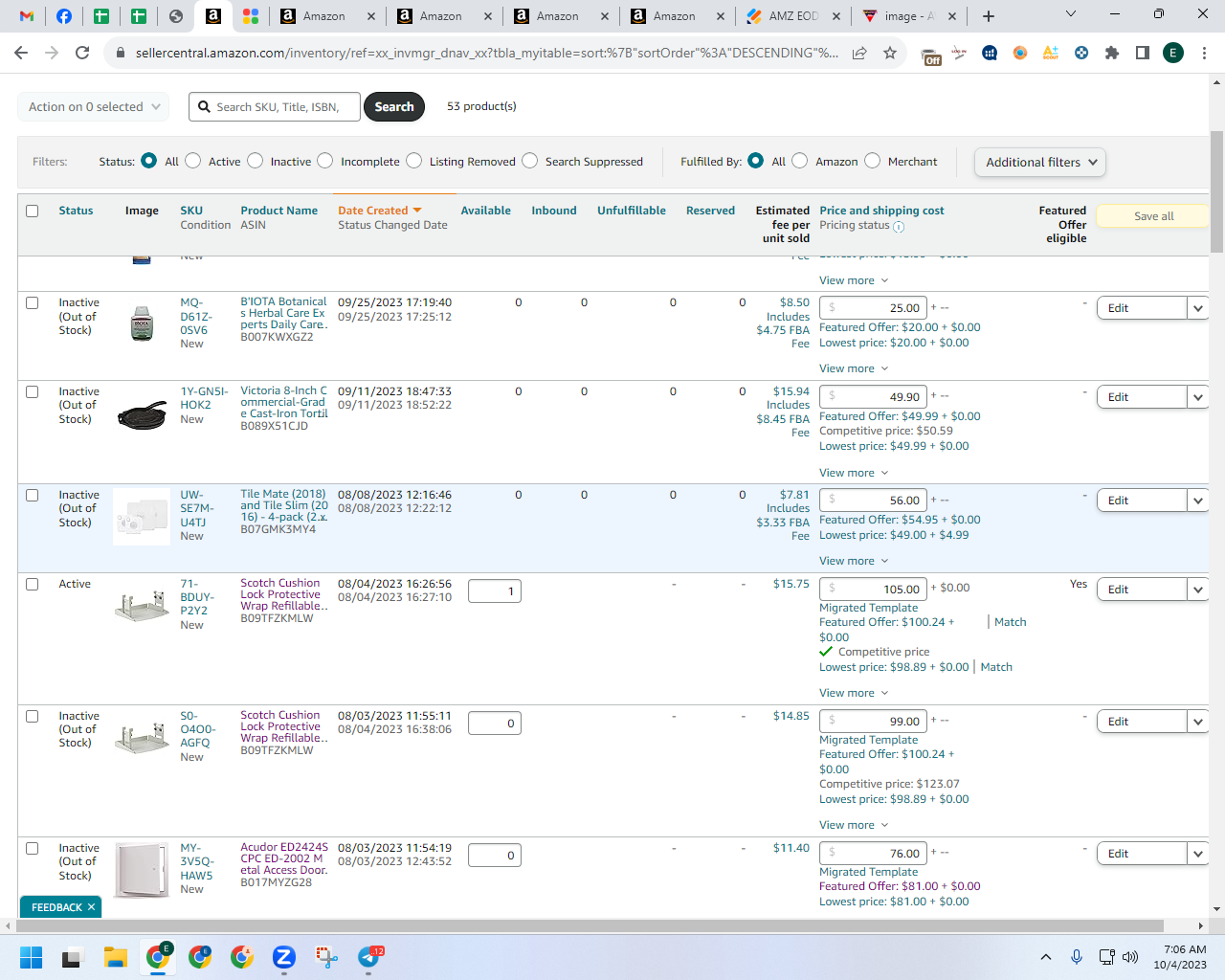The height and width of the screenshot is (980, 1225).
Task: Open Edit dropdown arrow for SKU 71-BDUY-P2Y2
Action: [x=1198, y=590]
